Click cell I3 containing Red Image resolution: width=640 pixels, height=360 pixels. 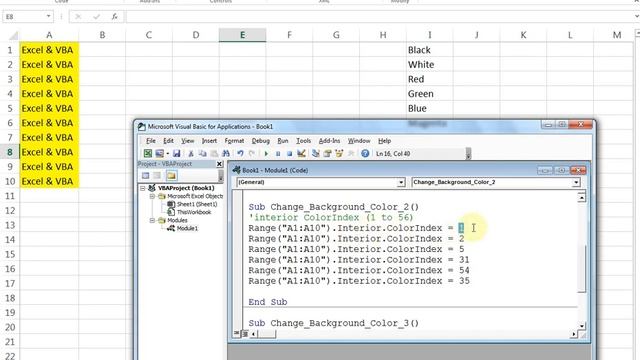(429, 79)
